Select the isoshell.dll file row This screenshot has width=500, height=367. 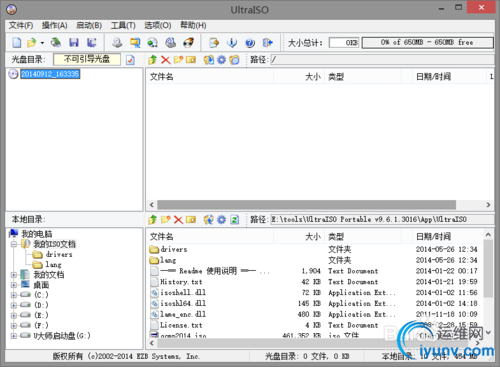click(315, 293)
